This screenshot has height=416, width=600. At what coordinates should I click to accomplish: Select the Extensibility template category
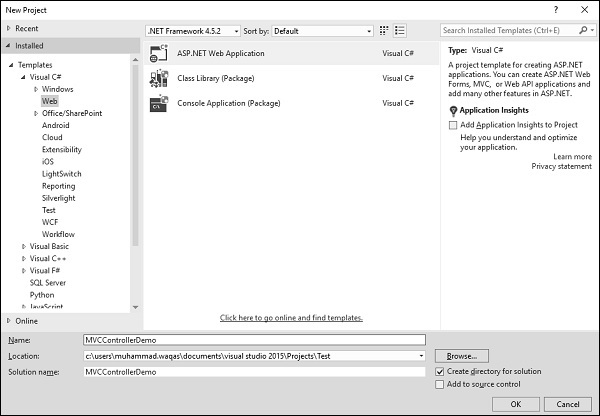(62, 150)
